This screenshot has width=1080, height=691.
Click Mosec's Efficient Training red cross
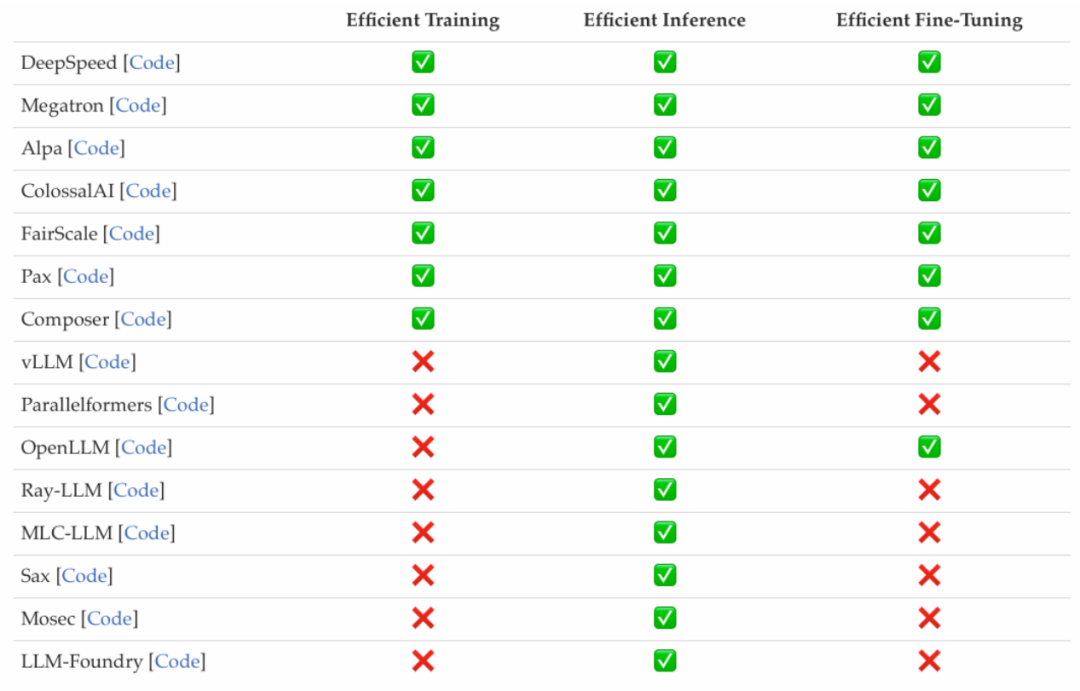click(423, 617)
